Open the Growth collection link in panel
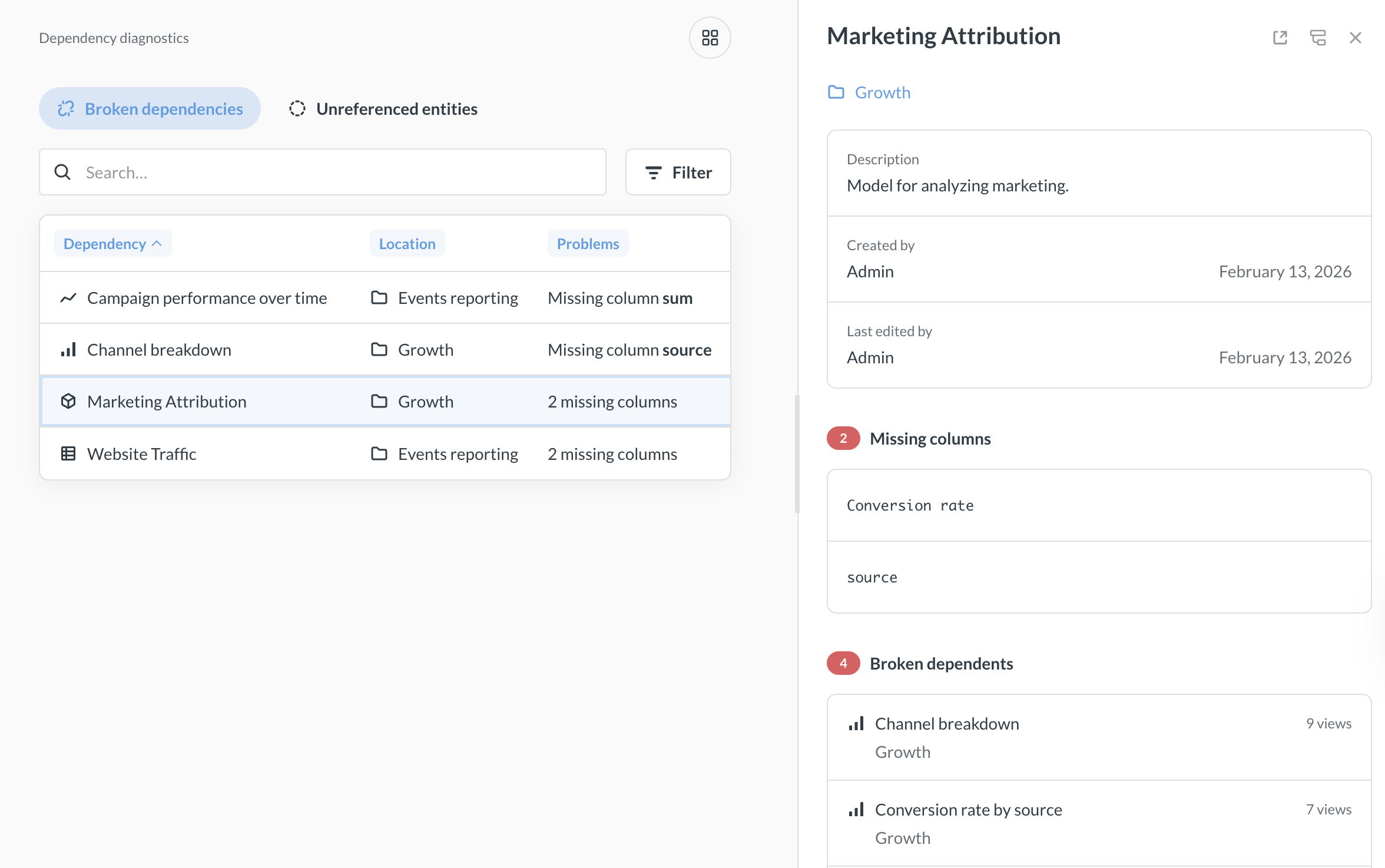This screenshot has height=868, width=1385. click(882, 92)
